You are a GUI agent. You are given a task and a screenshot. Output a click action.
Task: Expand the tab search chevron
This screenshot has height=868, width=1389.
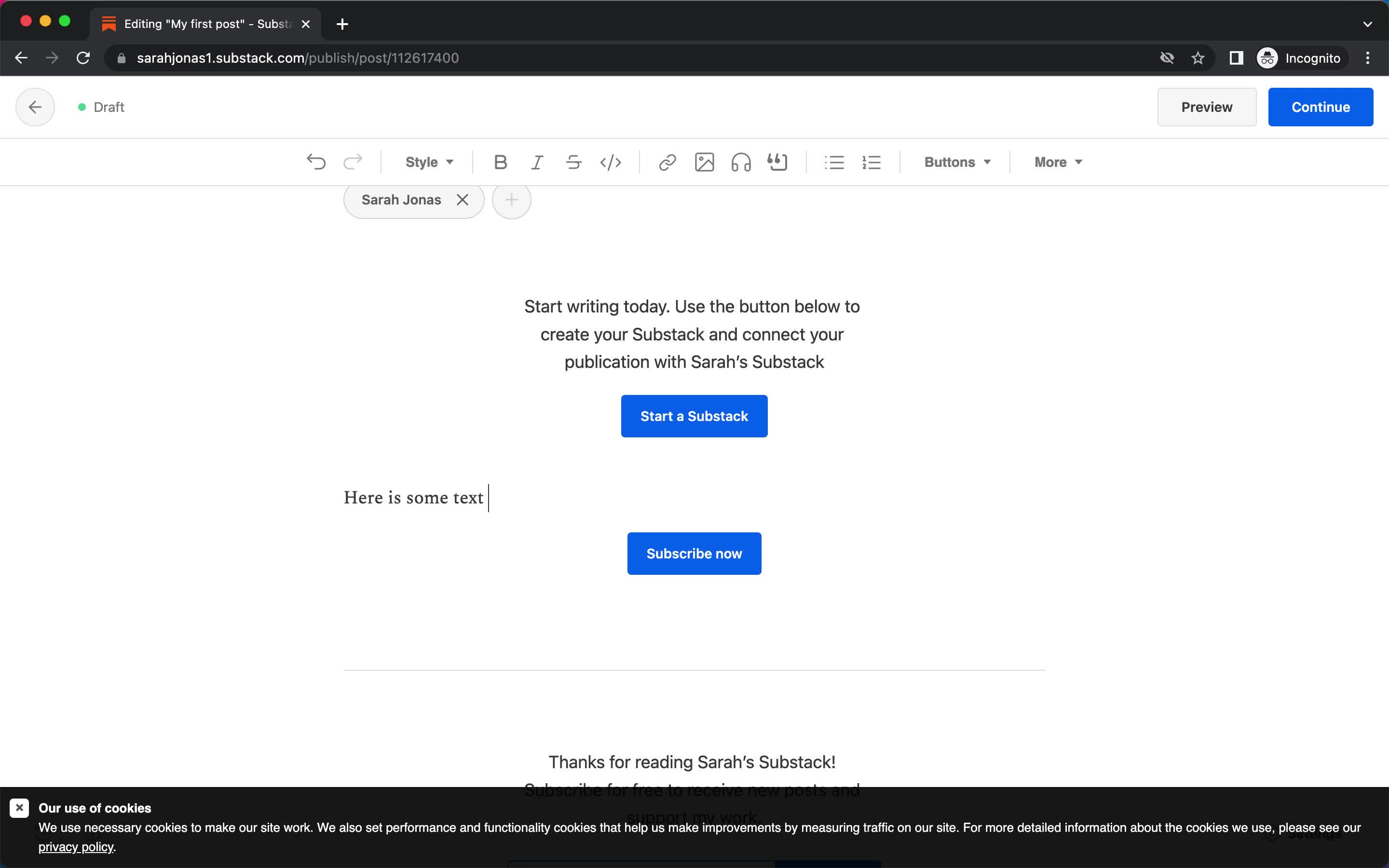[x=1367, y=24]
